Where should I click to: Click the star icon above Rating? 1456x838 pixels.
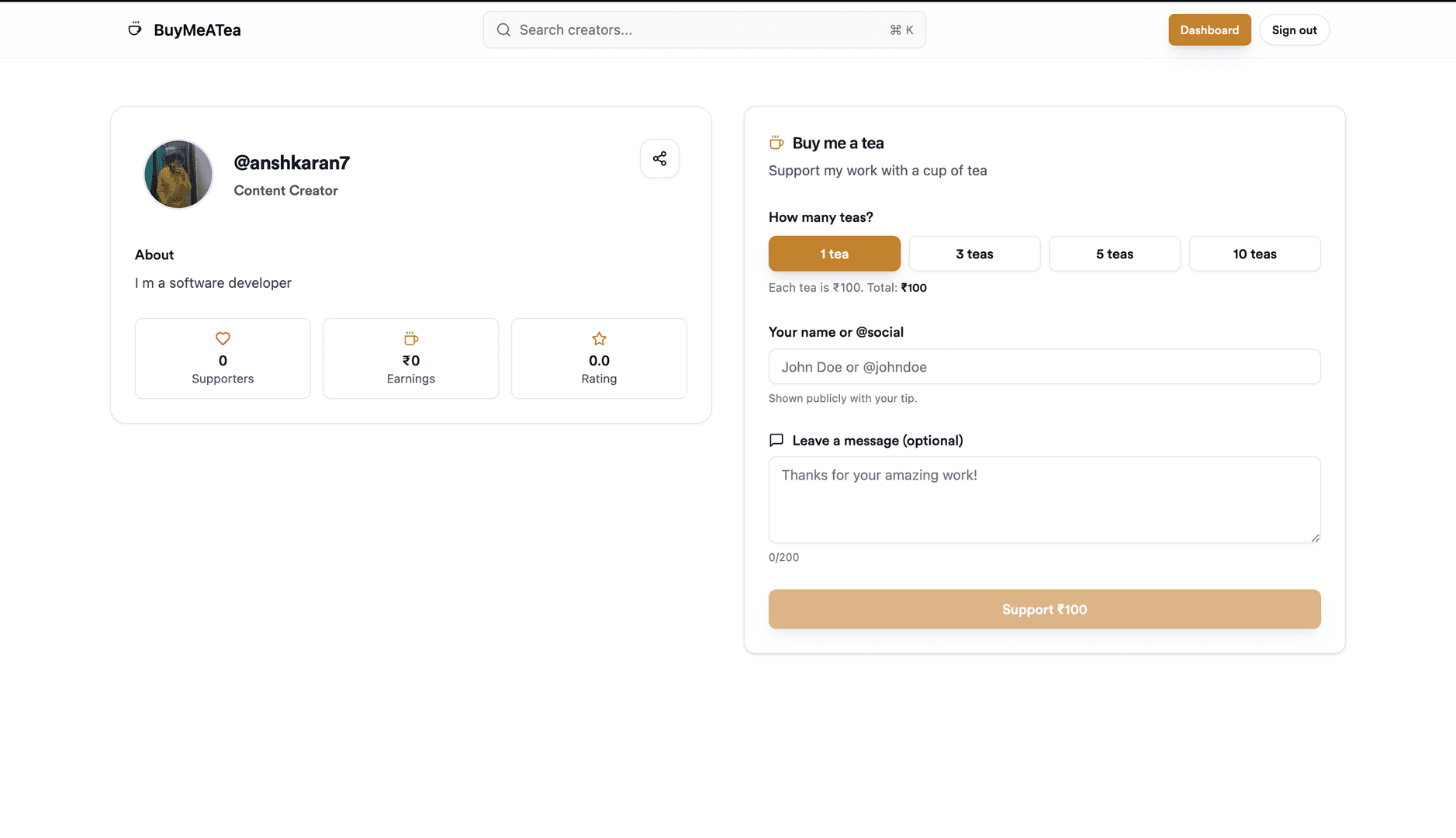pyautogui.click(x=599, y=338)
